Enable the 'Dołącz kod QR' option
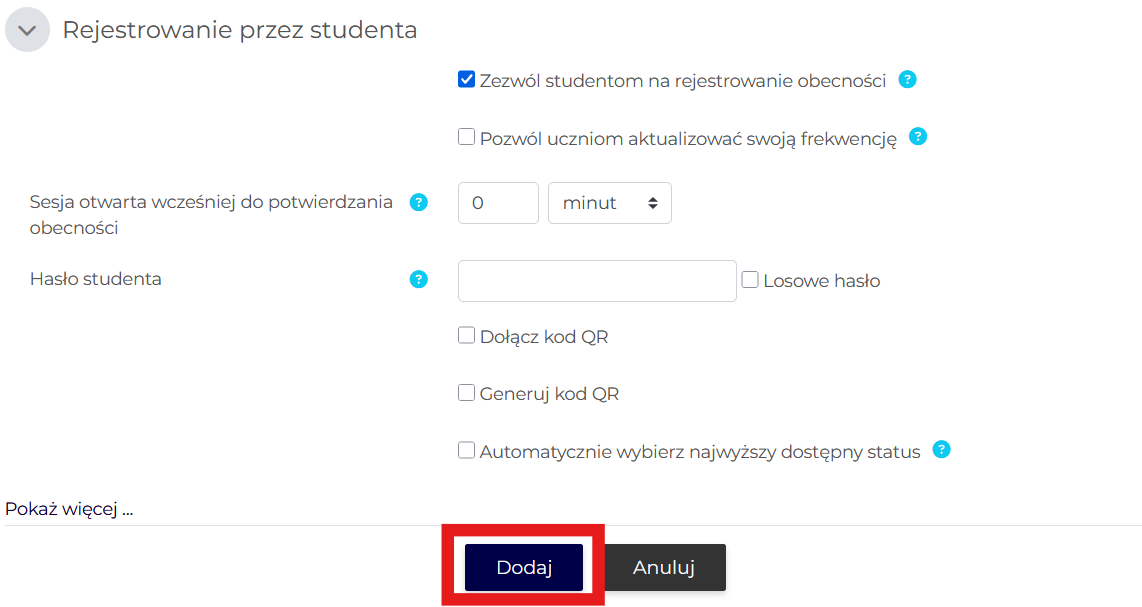This screenshot has height=607, width=1142. [466, 336]
